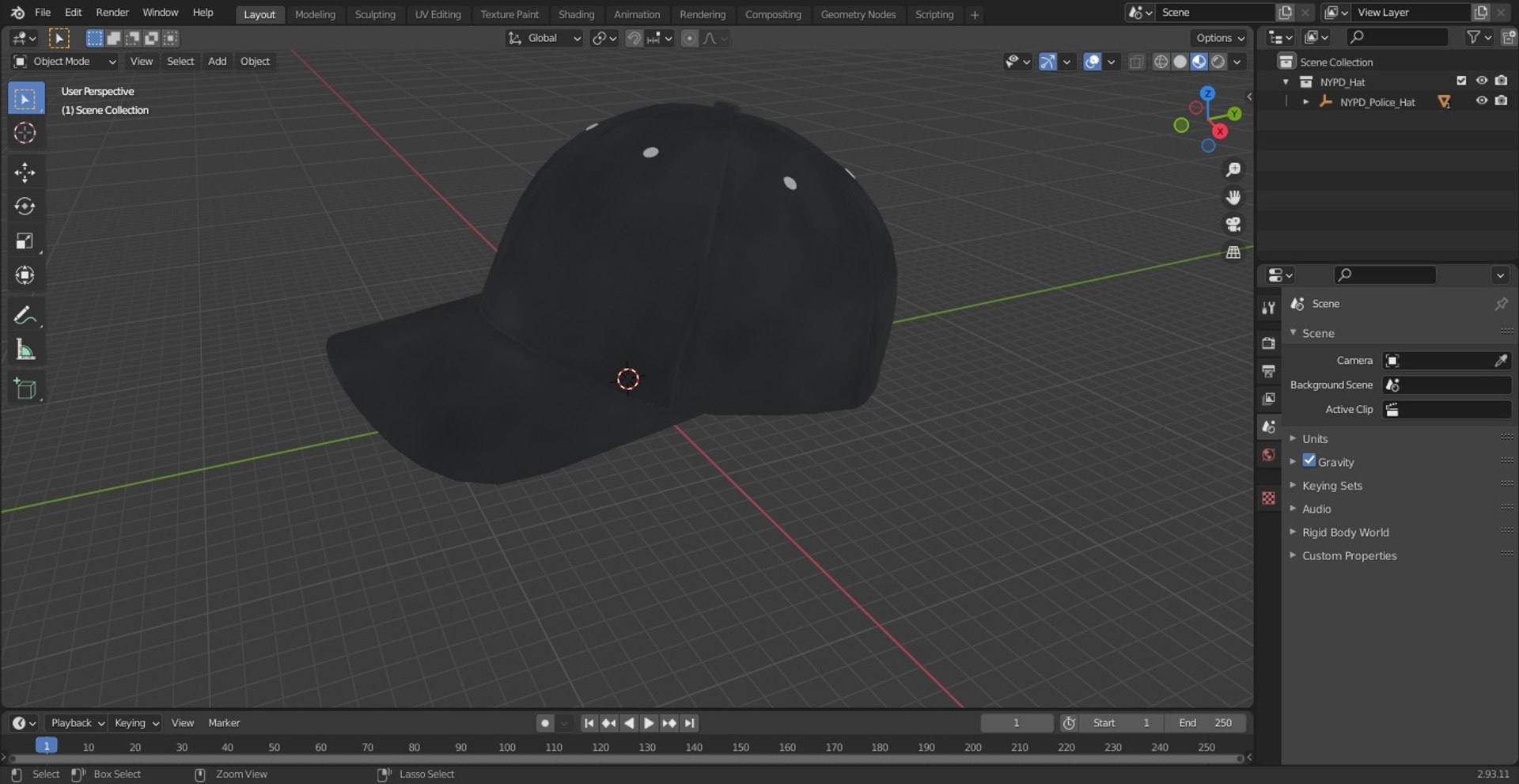Click the current frame field
This screenshot has width=1519, height=784.
(x=1017, y=723)
